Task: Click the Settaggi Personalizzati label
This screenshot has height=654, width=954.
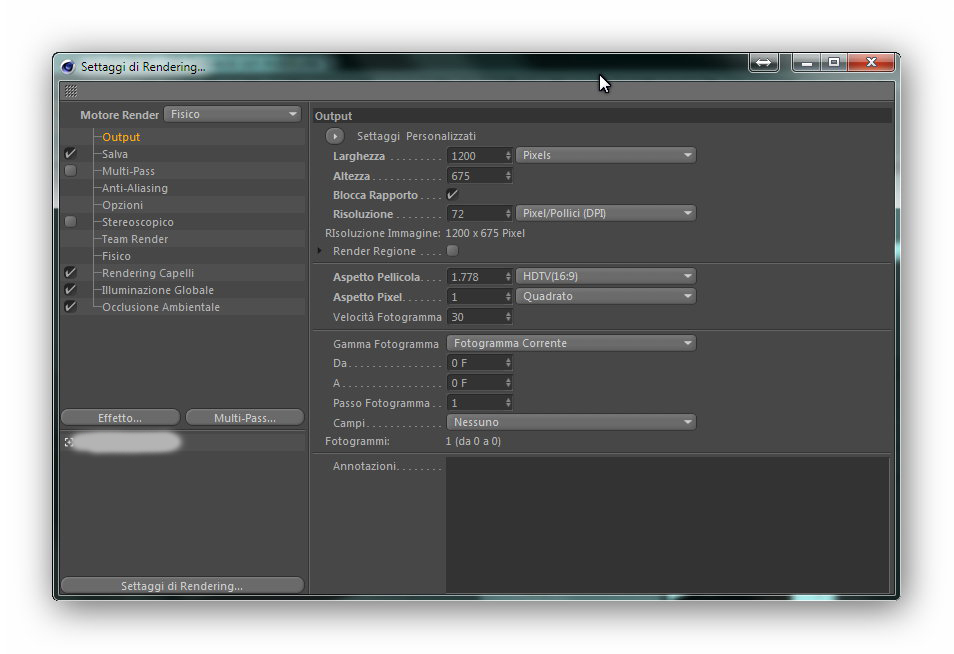Action: [416, 136]
